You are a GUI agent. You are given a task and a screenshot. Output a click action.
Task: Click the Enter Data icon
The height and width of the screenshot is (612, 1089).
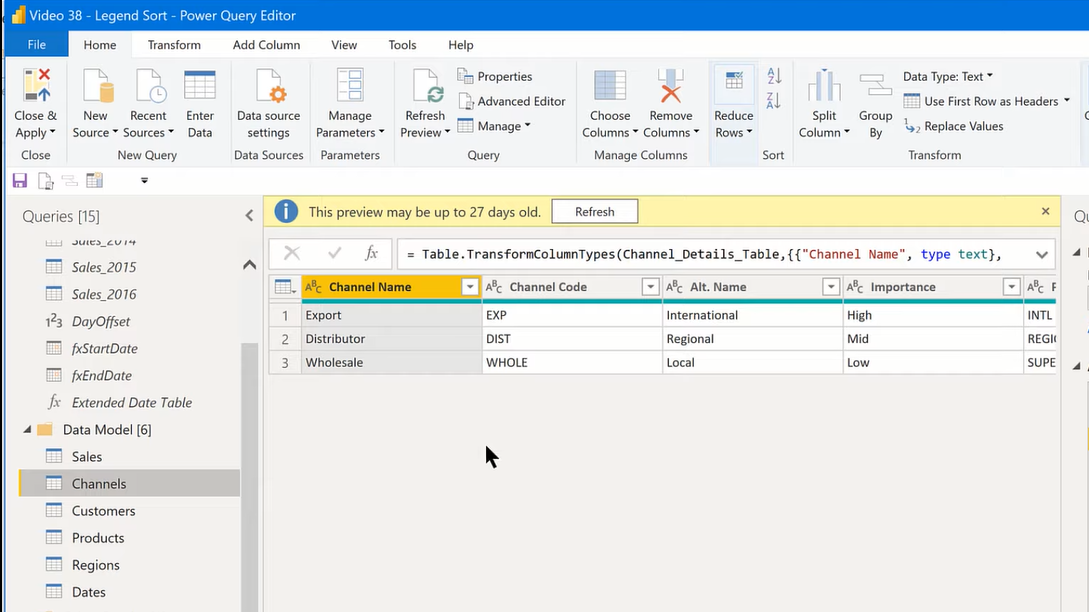tap(200, 85)
